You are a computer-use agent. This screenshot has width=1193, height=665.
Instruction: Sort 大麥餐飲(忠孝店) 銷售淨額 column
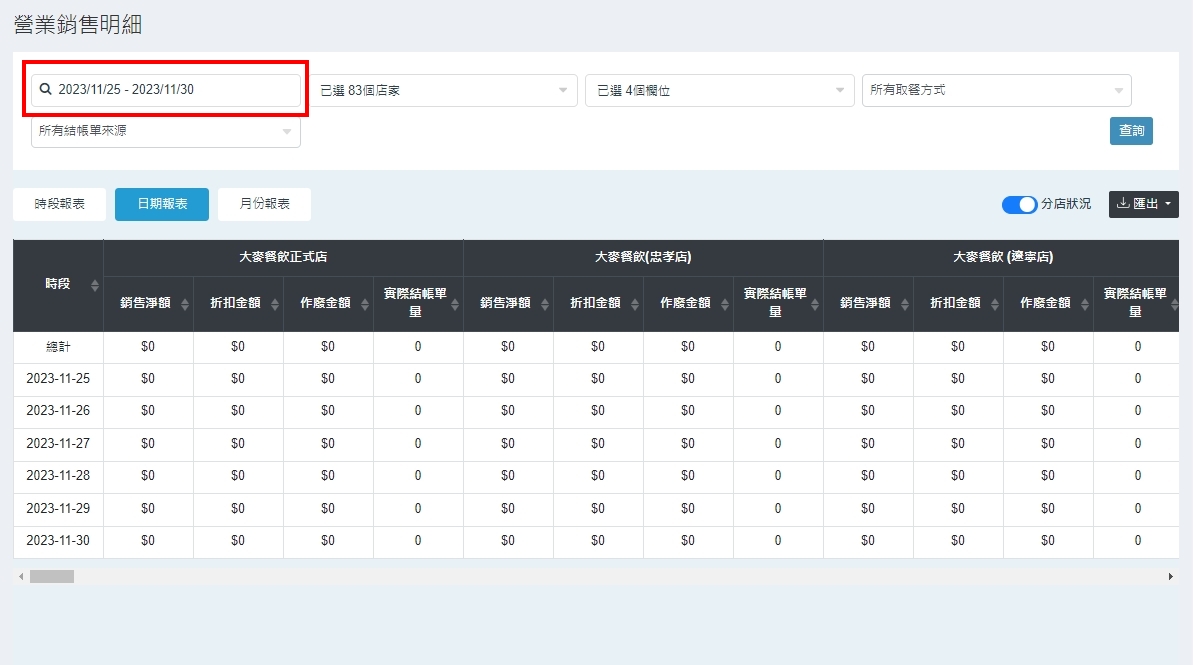coord(544,304)
